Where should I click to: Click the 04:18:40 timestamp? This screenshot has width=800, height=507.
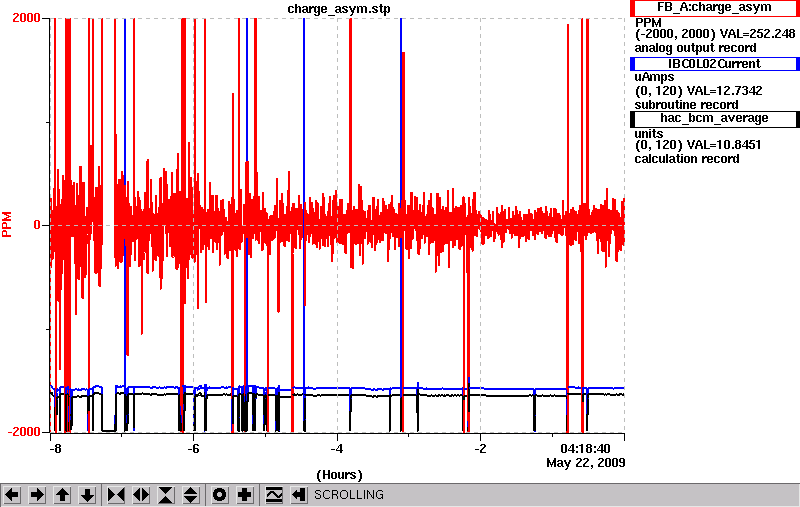pos(585,449)
